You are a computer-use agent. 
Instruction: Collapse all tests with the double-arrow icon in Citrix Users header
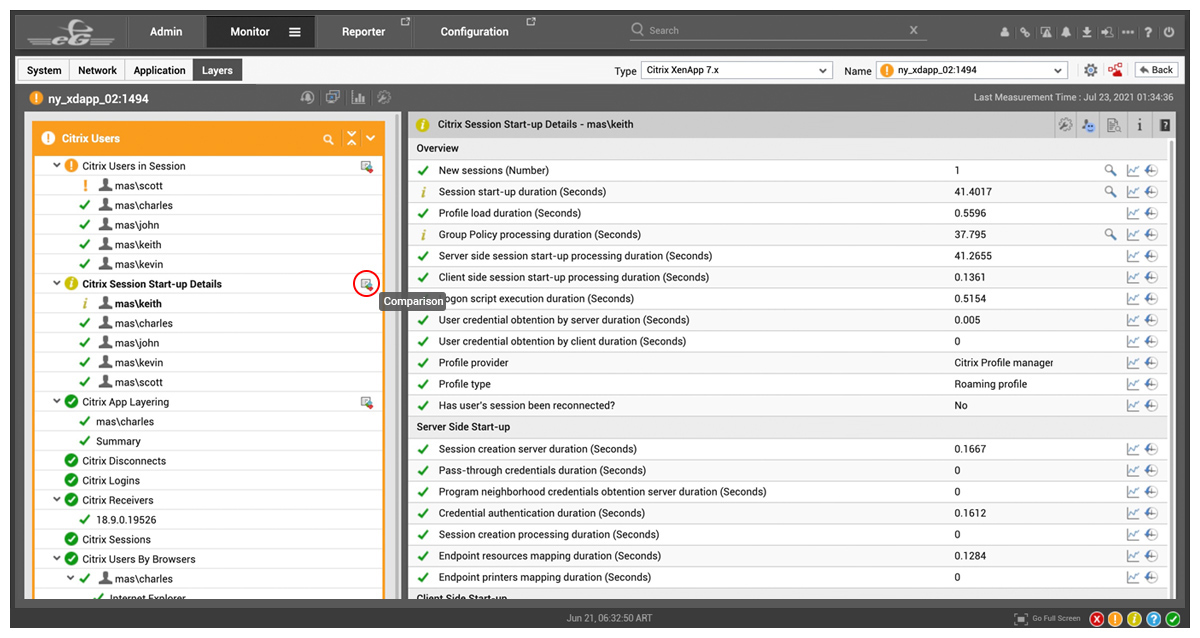click(x=350, y=139)
